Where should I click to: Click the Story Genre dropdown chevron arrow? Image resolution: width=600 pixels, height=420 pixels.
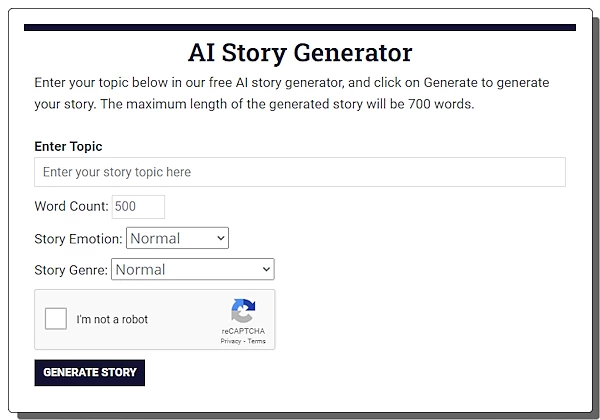(266, 269)
